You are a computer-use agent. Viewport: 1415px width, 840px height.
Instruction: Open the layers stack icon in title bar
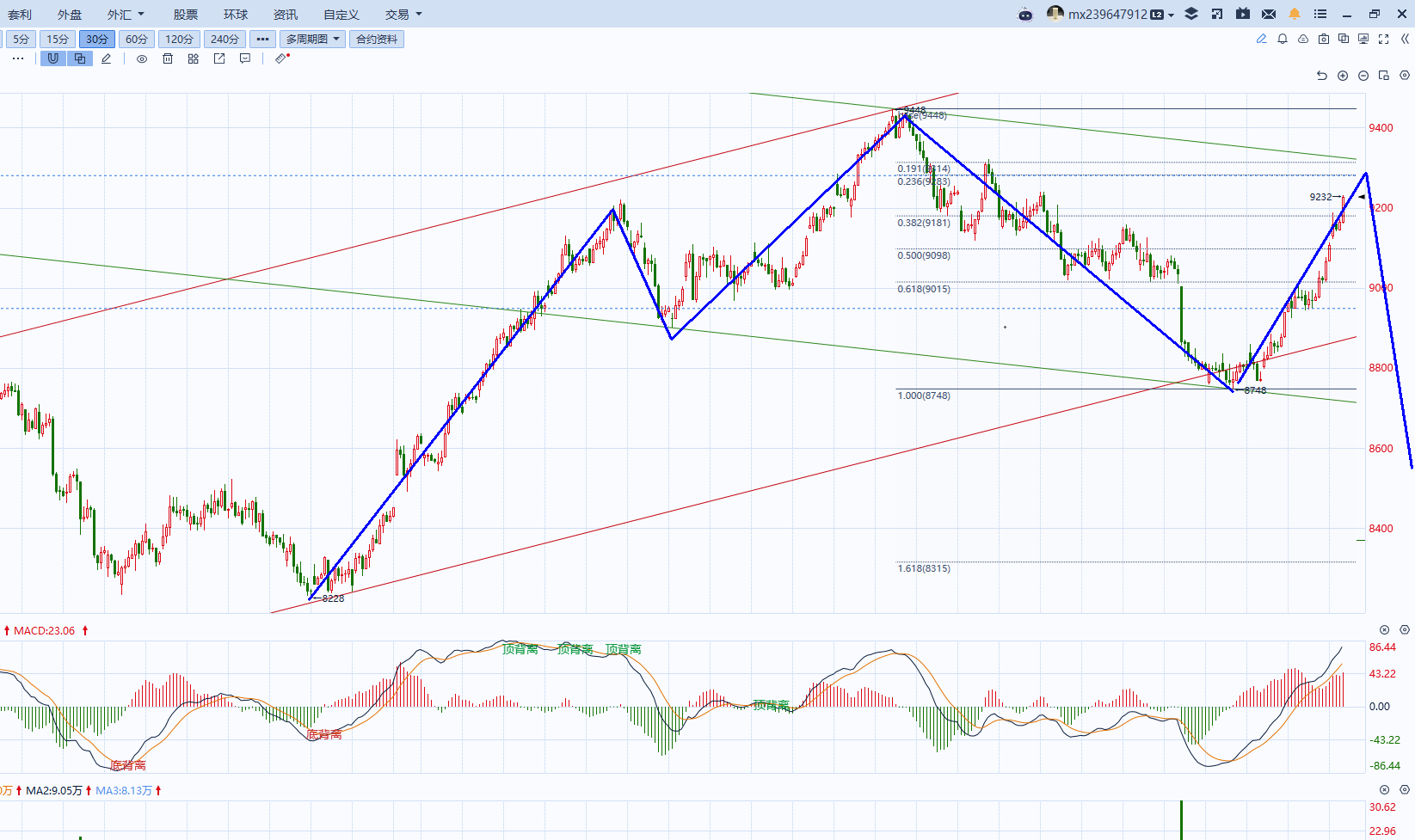[1191, 14]
